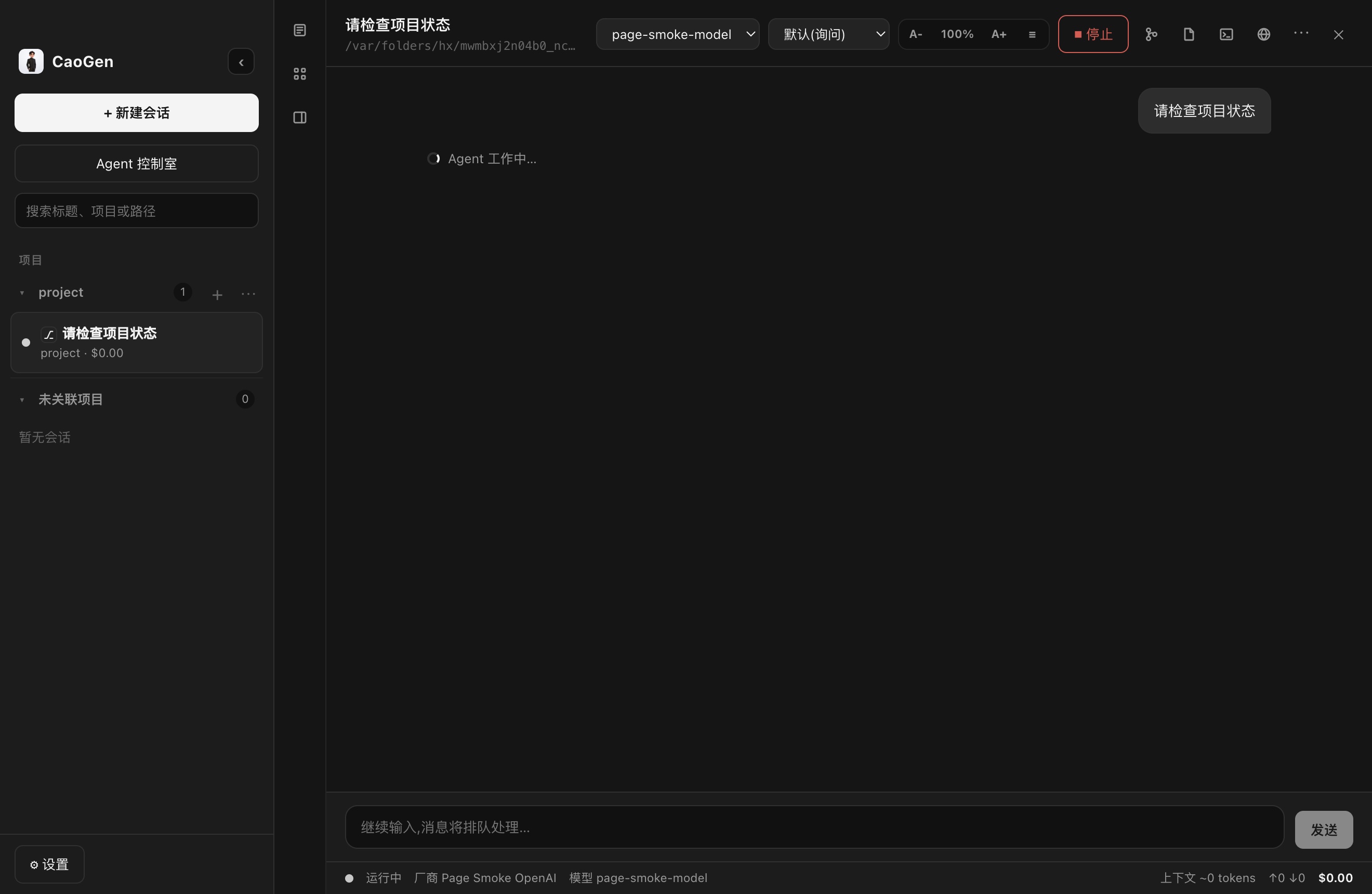Image resolution: width=1372 pixels, height=894 pixels.
Task: Collapse the sidebar with the chevron button
Action: pos(241,62)
